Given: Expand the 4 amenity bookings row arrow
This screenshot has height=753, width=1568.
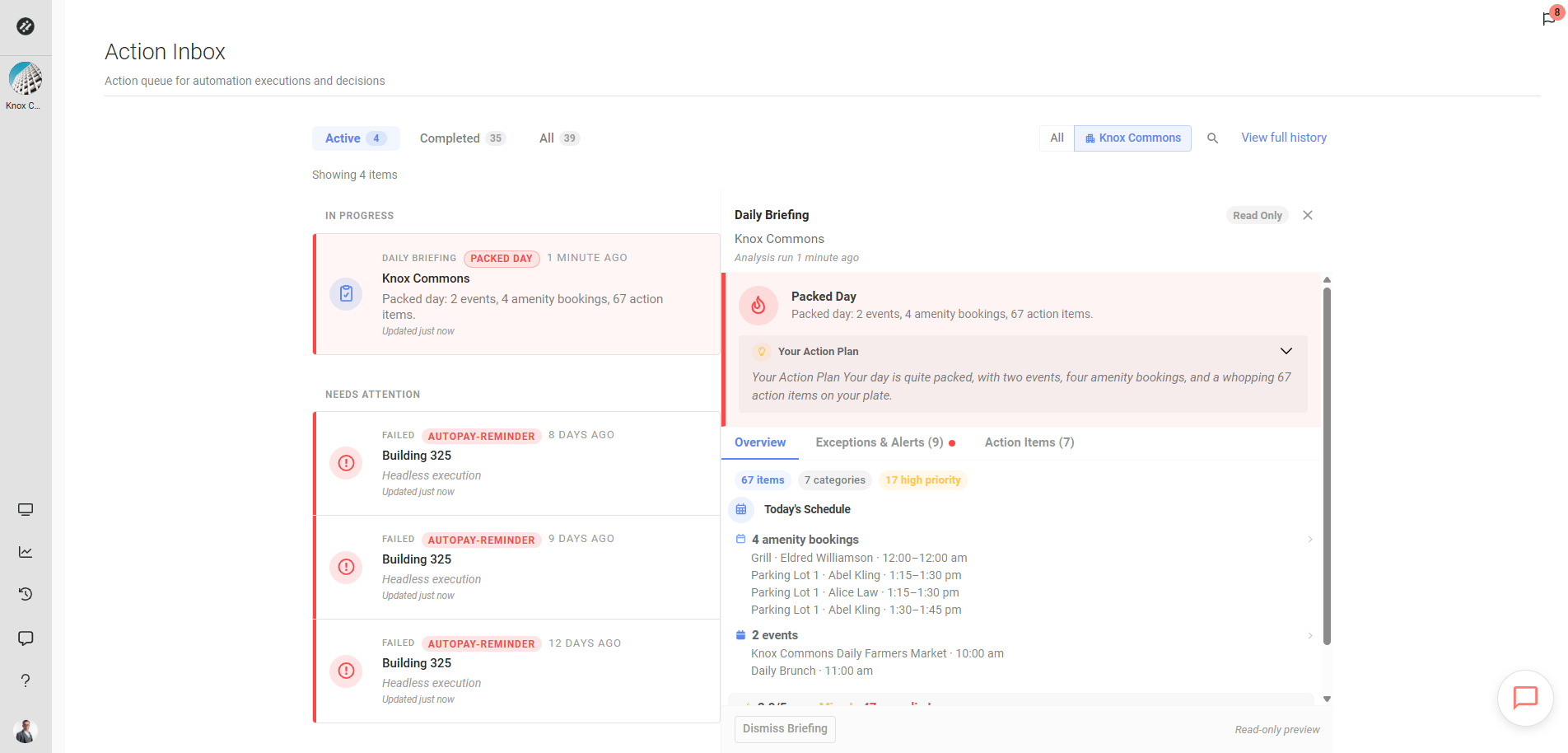Looking at the screenshot, I should [x=1310, y=539].
